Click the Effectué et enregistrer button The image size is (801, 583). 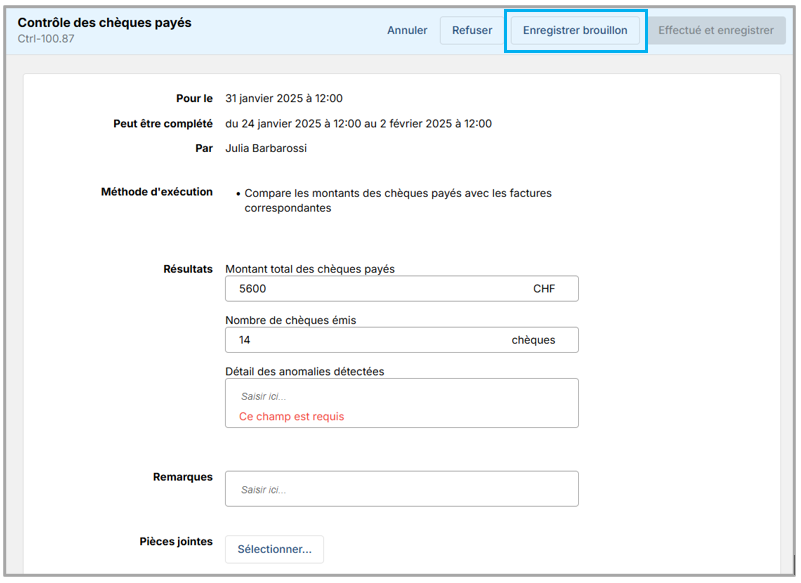point(715,30)
